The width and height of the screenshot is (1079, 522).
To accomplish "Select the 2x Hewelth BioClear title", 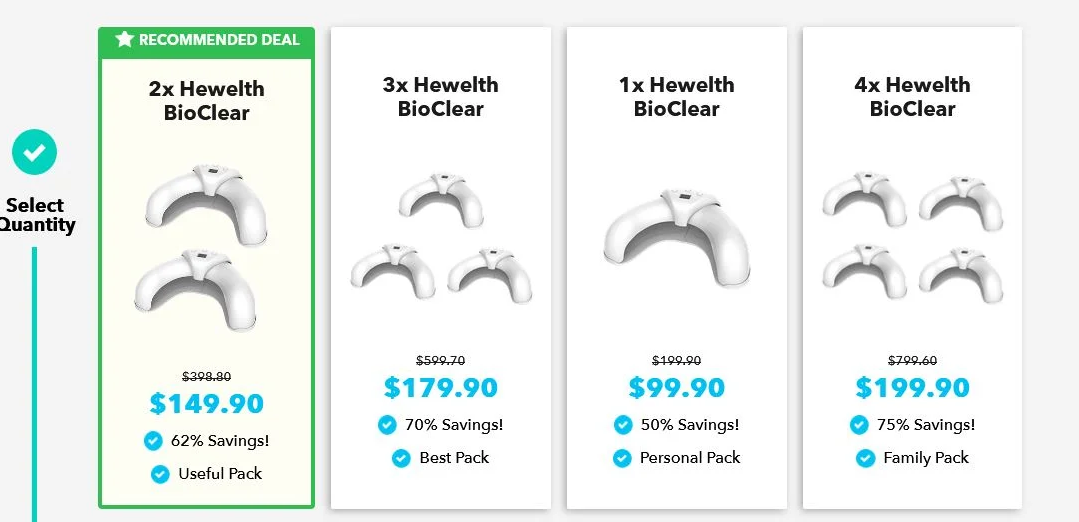I will click(206, 100).
